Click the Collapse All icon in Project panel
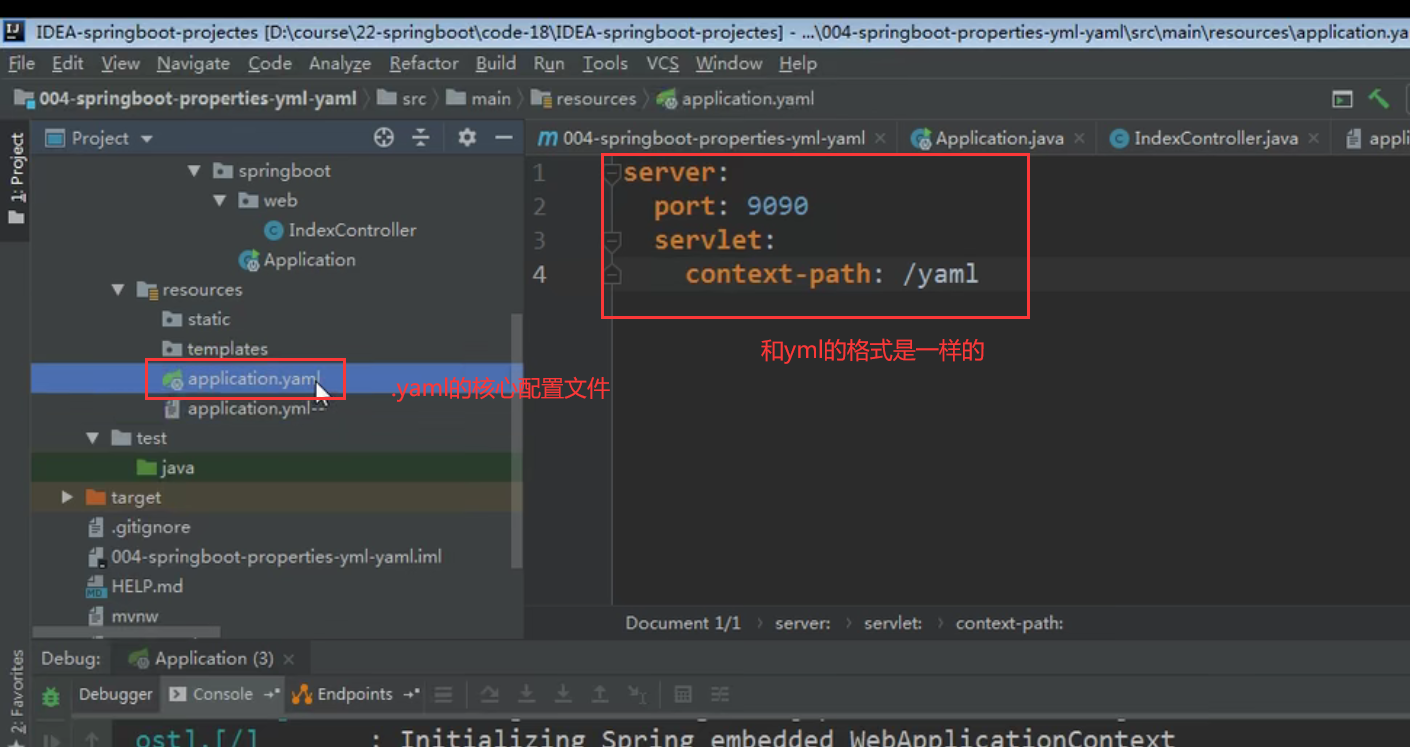Screen dimensions: 1410x747 [x=421, y=138]
